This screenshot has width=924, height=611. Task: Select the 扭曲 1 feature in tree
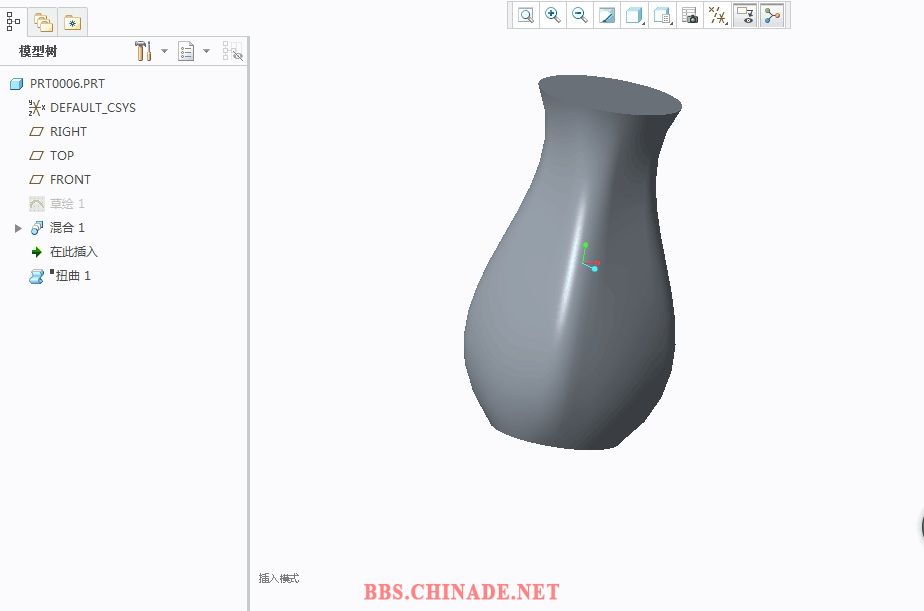[x=72, y=276]
